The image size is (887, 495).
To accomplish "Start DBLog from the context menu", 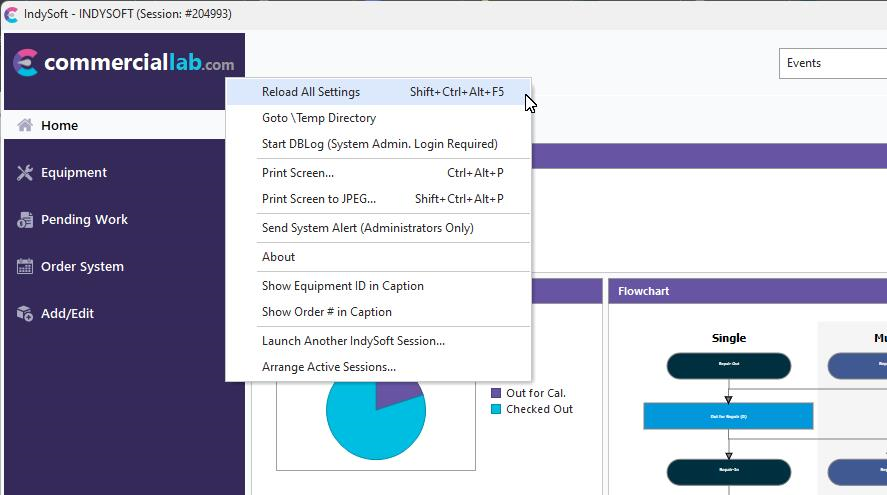I will click(x=379, y=144).
